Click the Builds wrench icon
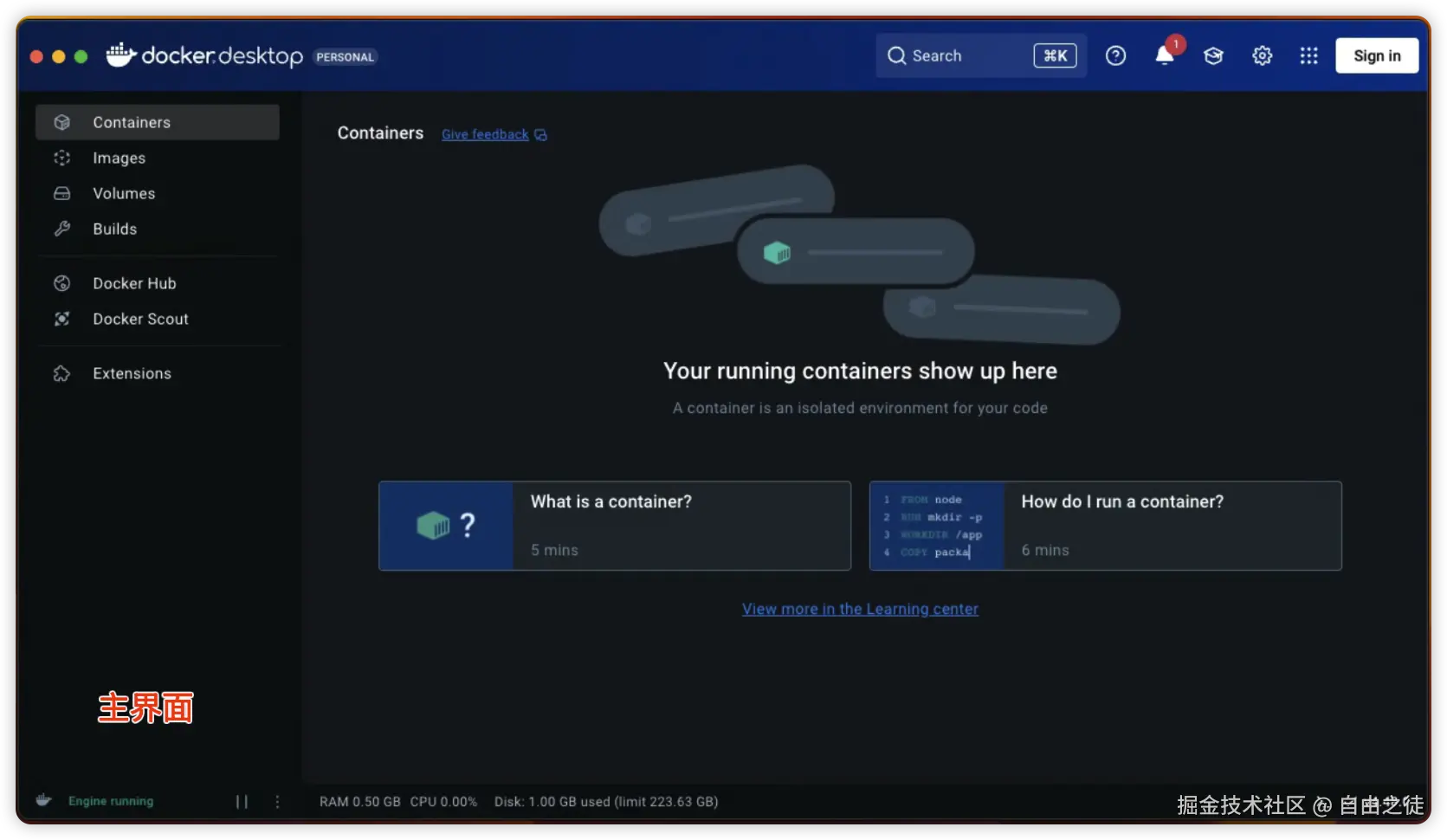Screen dimensions: 1447x840 coord(61,229)
